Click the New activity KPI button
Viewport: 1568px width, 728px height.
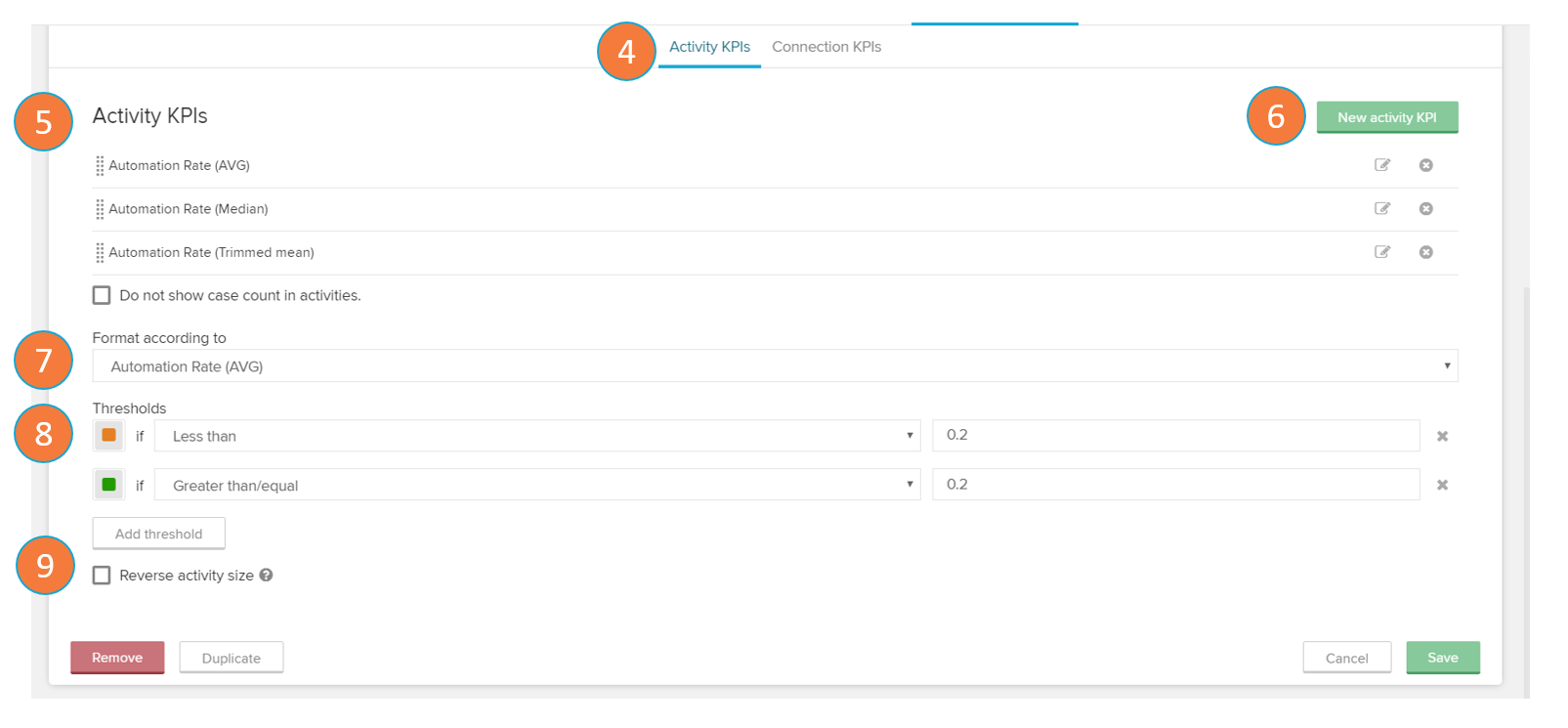click(1386, 117)
